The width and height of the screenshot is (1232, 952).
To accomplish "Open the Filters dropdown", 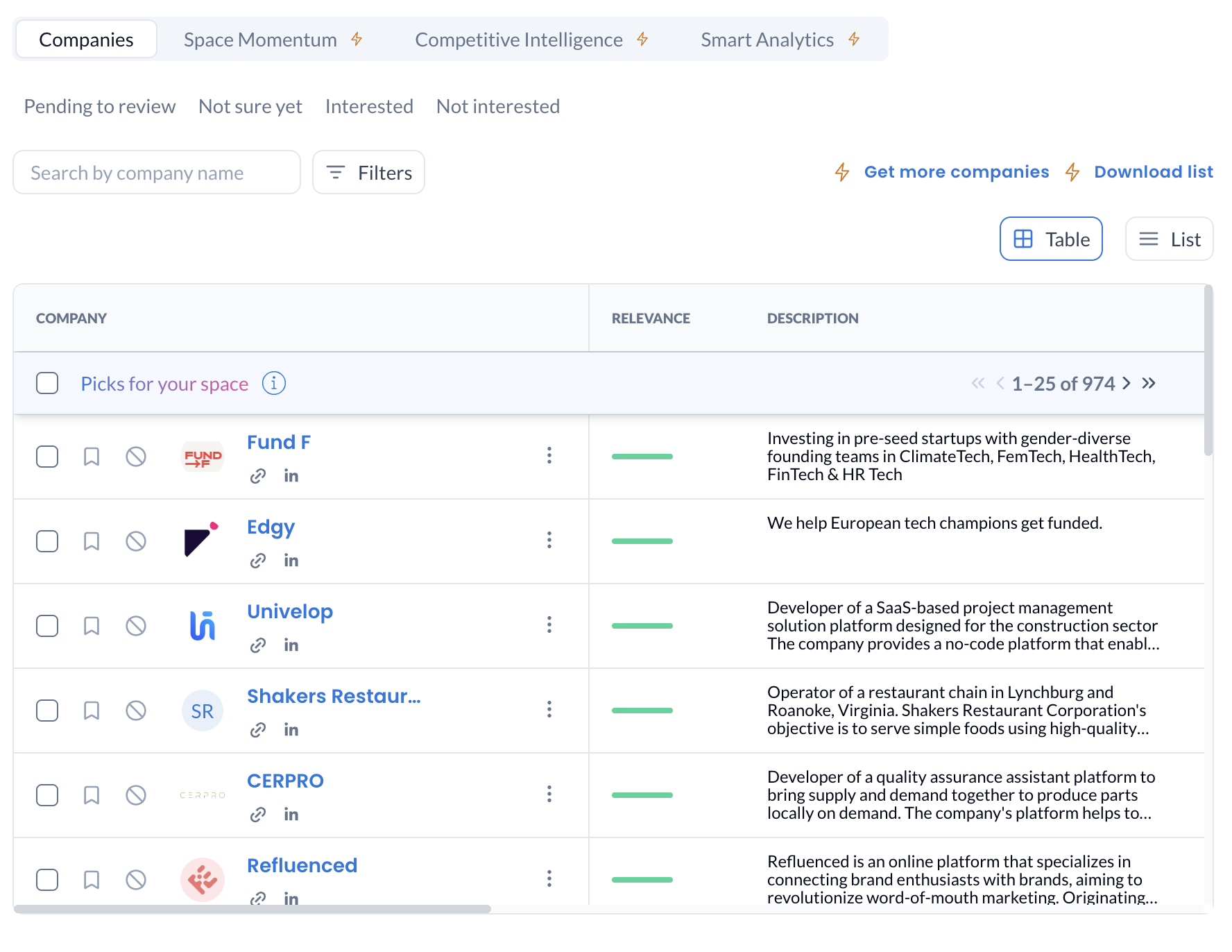I will (368, 172).
